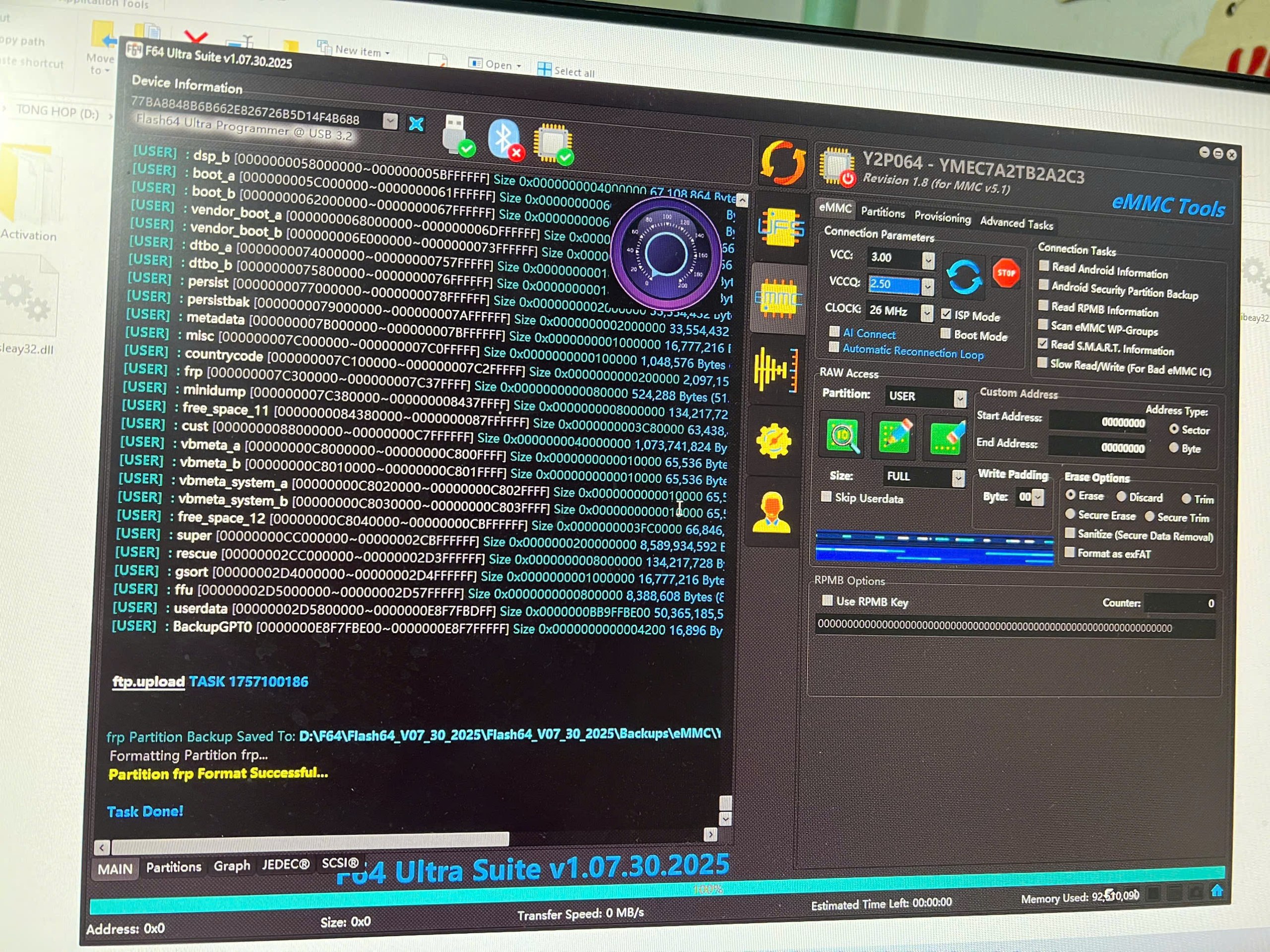Tick the Skip Userdata checkbox

[826, 496]
